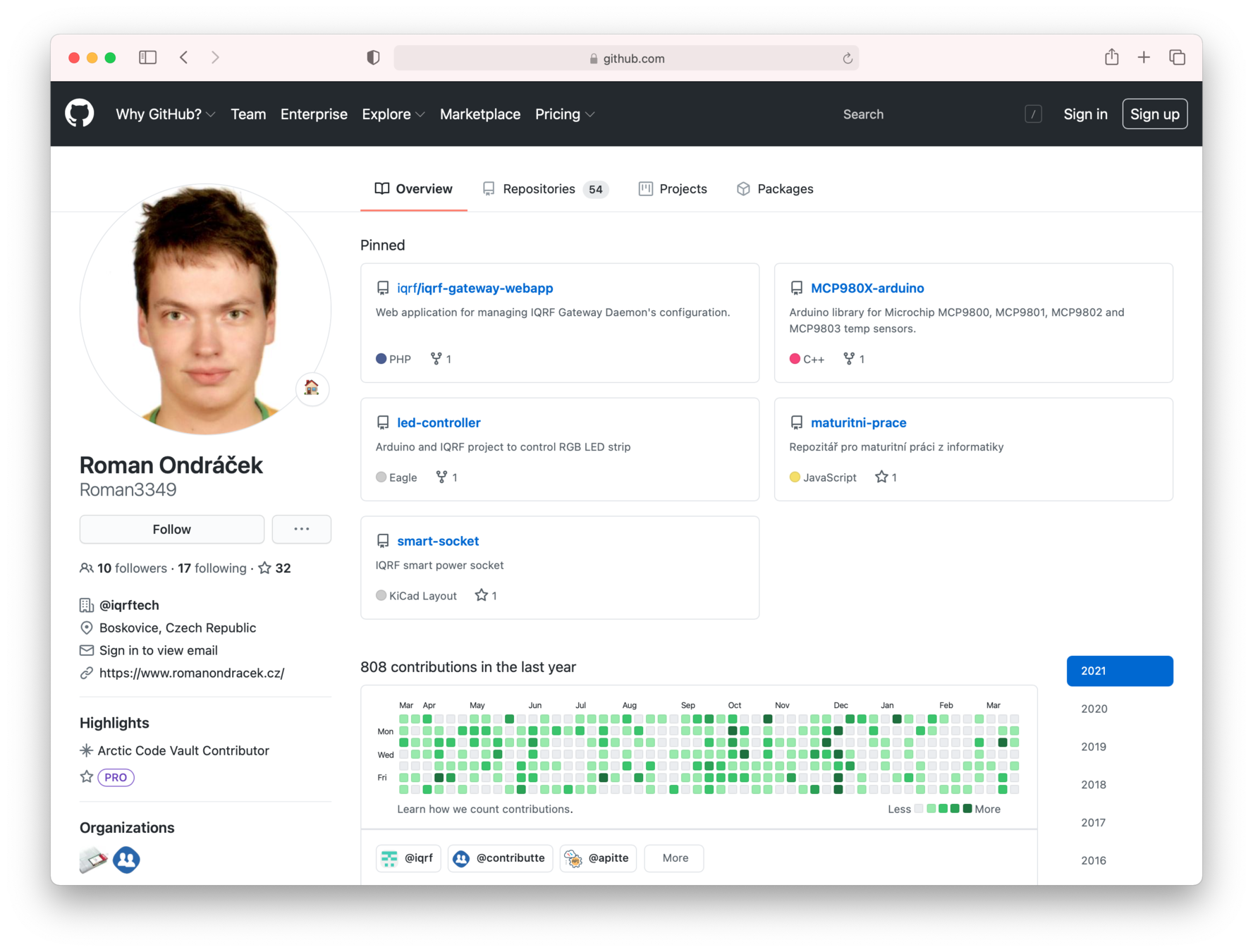Screen dimensions: 1253x952
Task: Open the Enterprise nav item
Action: point(314,114)
